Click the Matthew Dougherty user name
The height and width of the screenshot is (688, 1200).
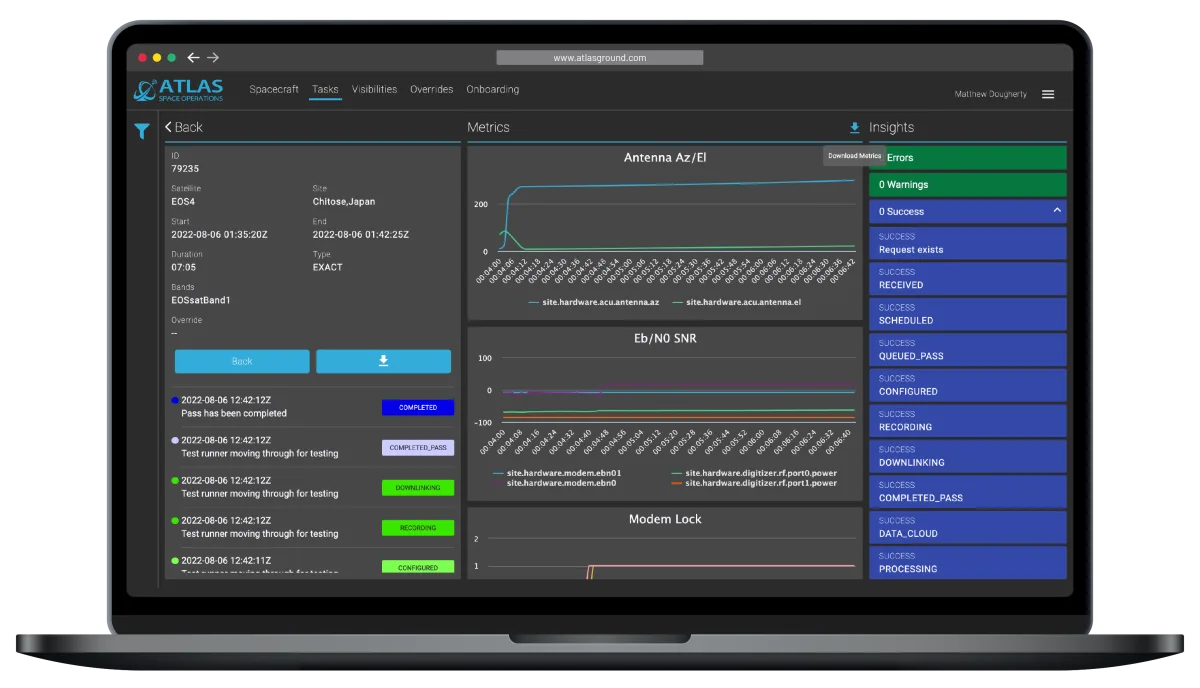(991, 94)
